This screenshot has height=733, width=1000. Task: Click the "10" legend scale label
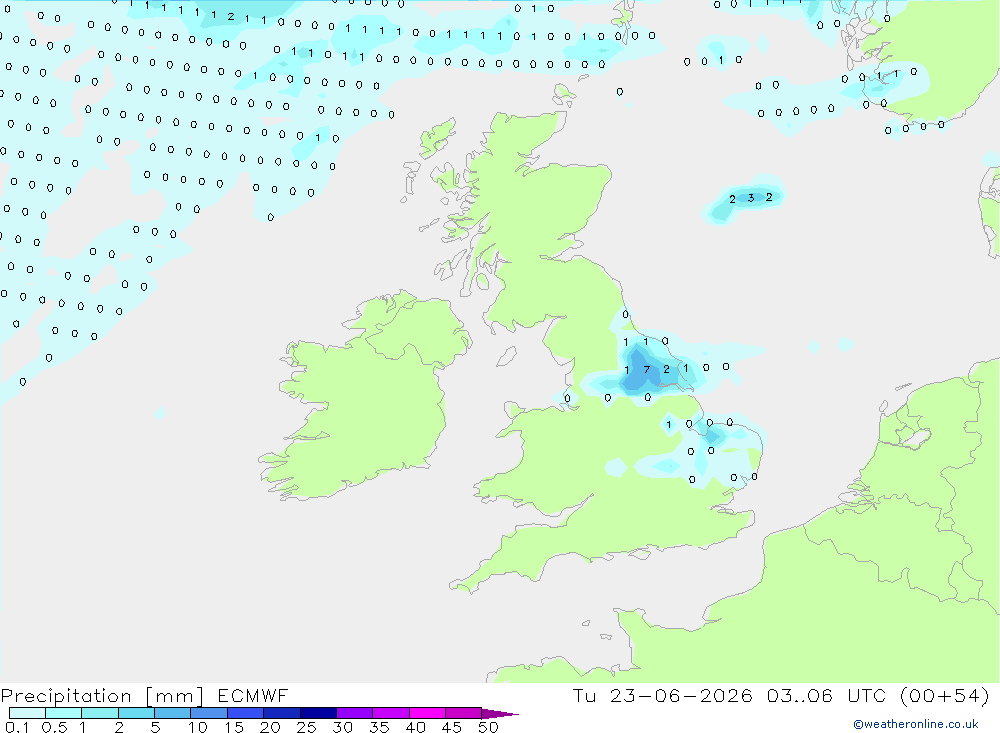[198, 727]
